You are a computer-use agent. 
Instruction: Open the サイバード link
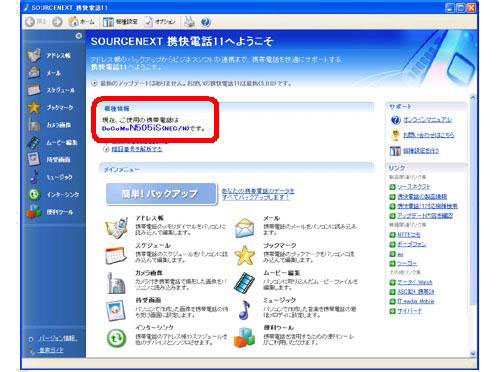click(x=409, y=311)
